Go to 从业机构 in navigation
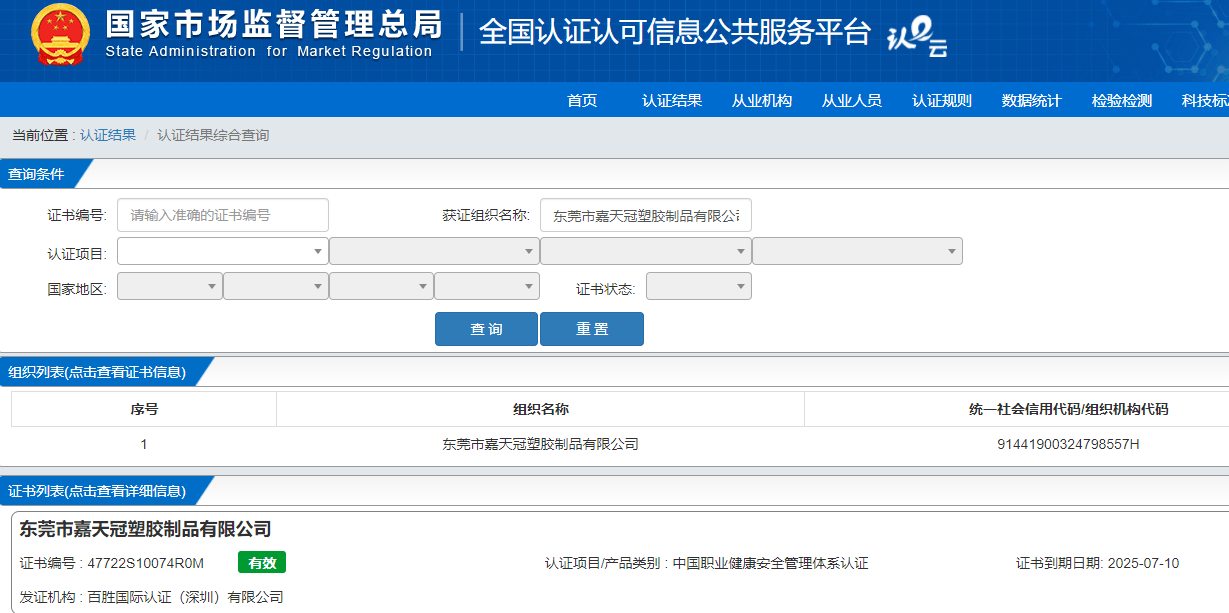 762,100
